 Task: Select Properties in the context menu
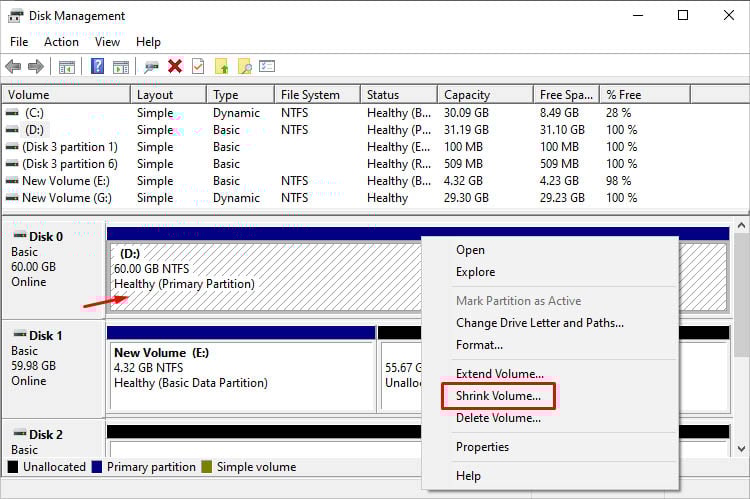[x=482, y=447]
